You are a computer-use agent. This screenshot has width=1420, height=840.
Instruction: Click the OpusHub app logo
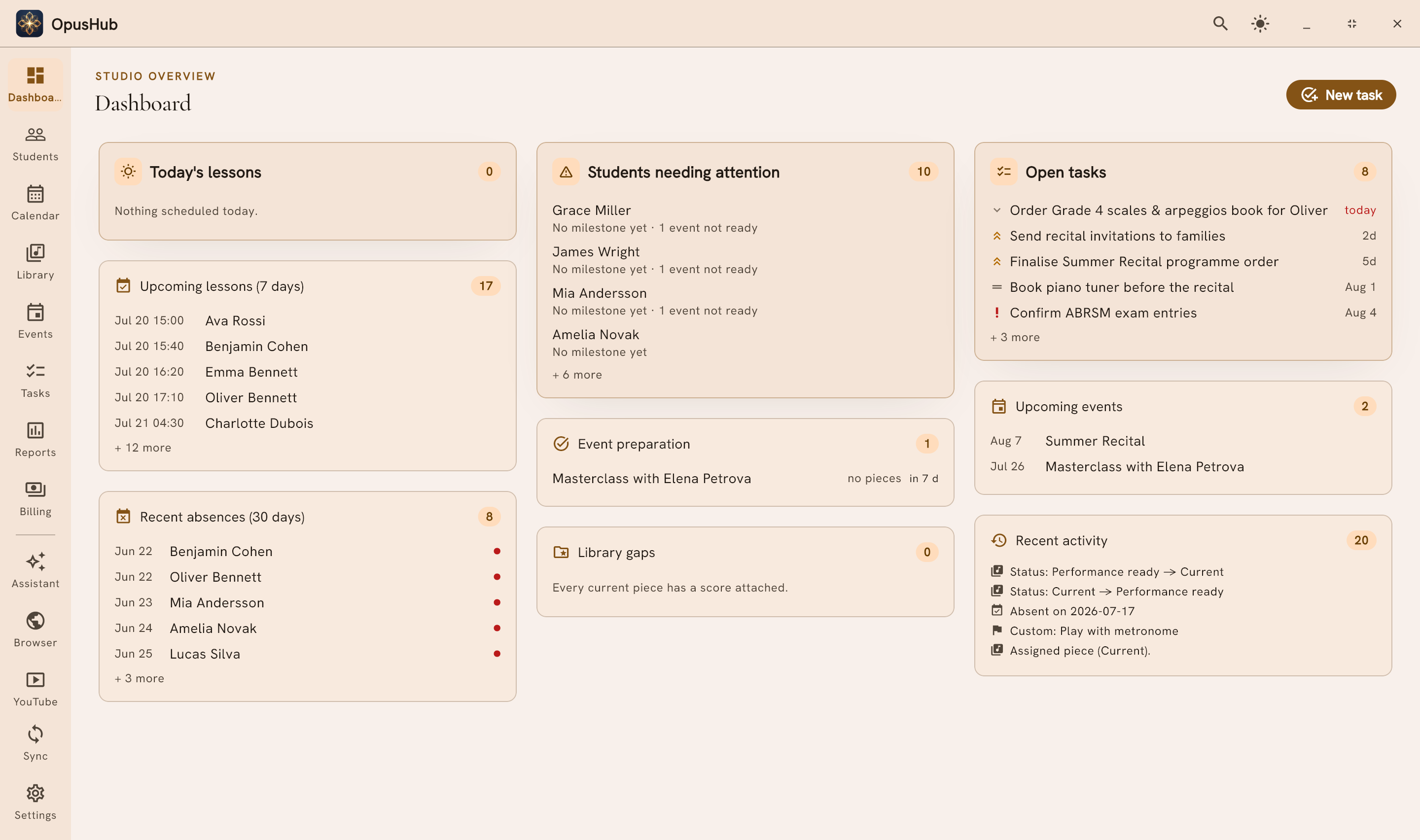[x=30, y=24]
